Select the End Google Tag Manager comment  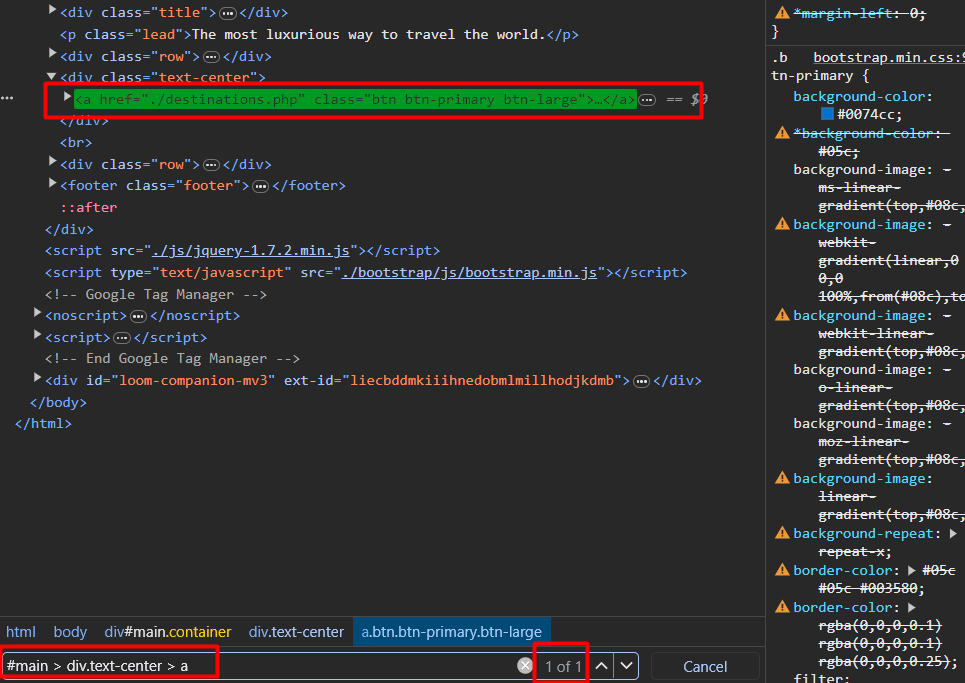[x=172, y=359]
